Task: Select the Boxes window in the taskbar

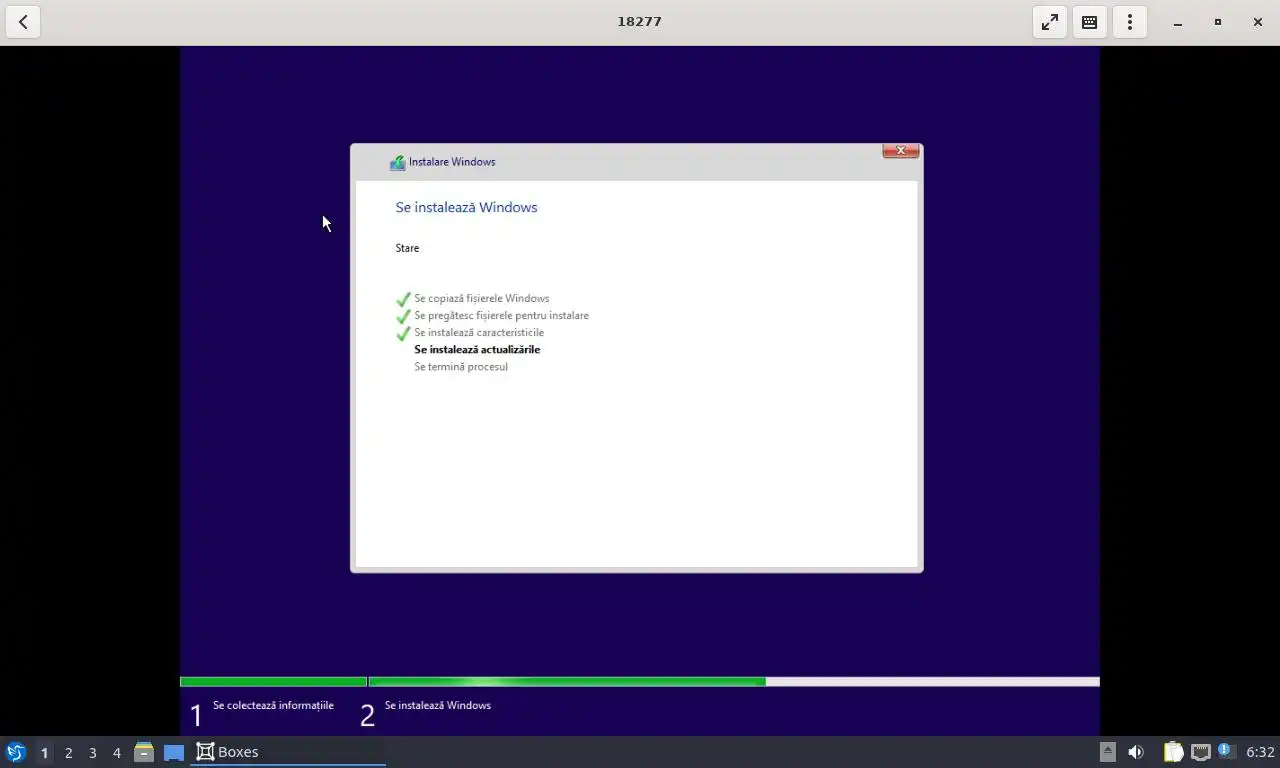Action: pos(288,752)
